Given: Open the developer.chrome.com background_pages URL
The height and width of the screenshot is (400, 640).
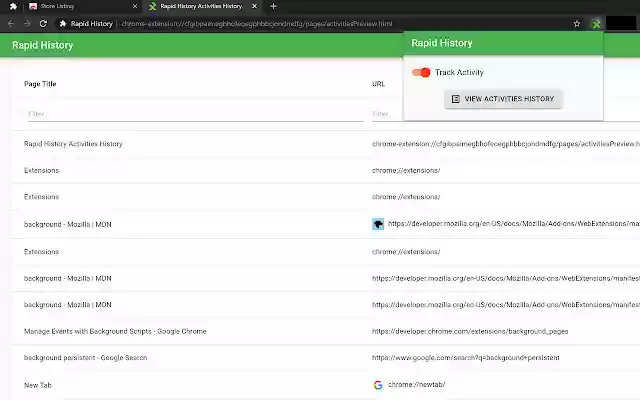Looking at the screenshot, I should [x=470, y=331].
